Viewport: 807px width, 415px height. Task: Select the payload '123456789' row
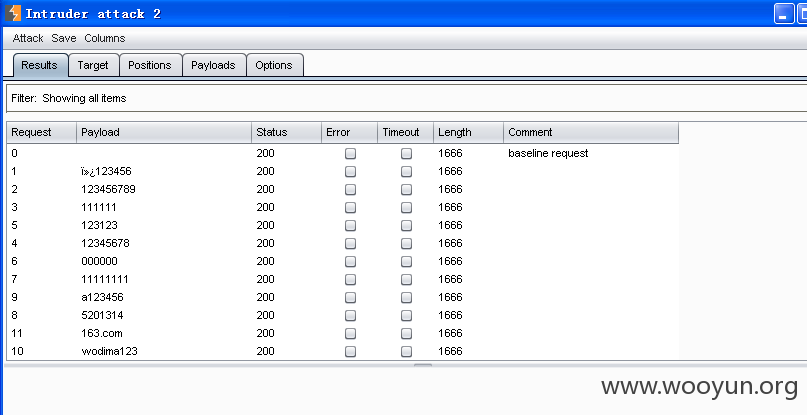pyautogui.click(x=343, y=189)
